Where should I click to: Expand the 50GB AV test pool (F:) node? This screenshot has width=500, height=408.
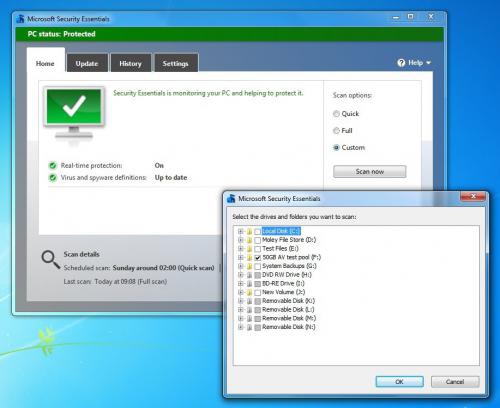coord(241,257)
